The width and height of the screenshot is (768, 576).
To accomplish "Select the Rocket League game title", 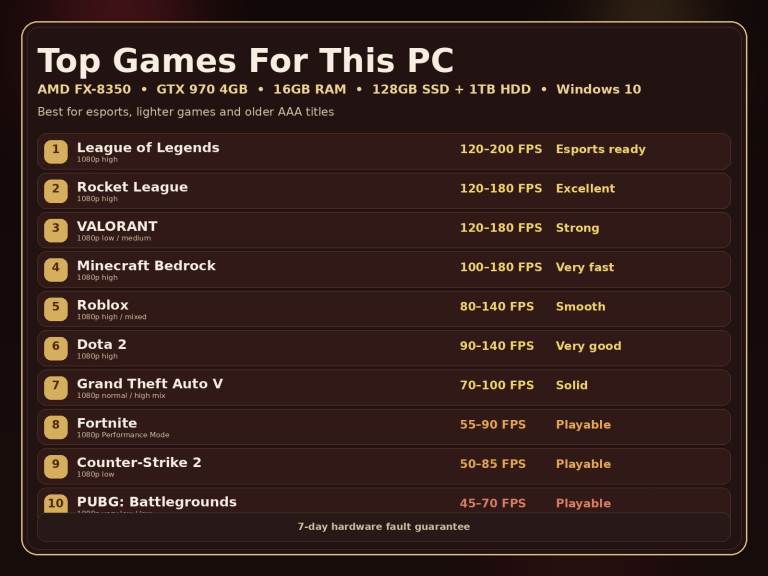I will tap(132, 187).
